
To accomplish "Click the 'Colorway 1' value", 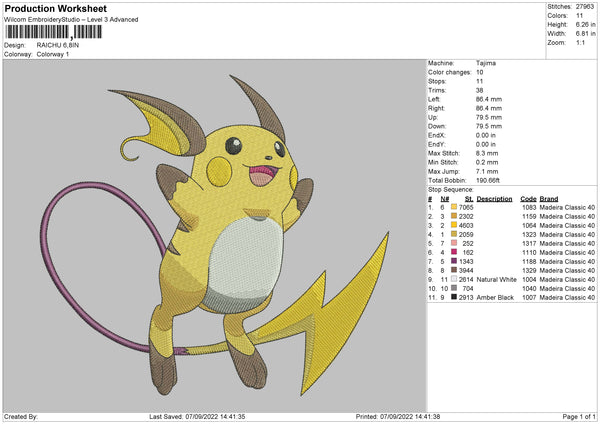I will [53, 54].
